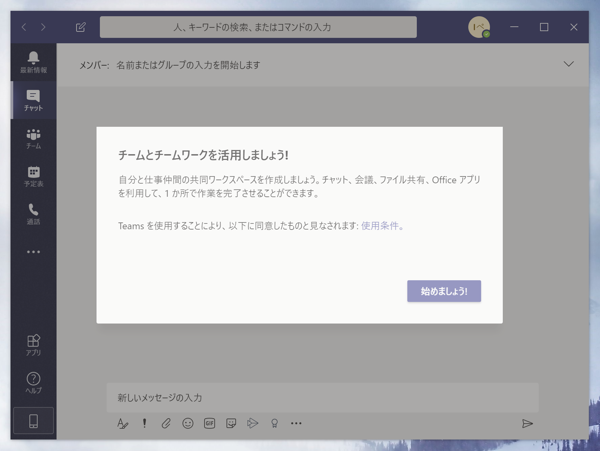Send the message with arrow icon
The height and width of the screenshot is (451, 600).
tap(527, 423)
